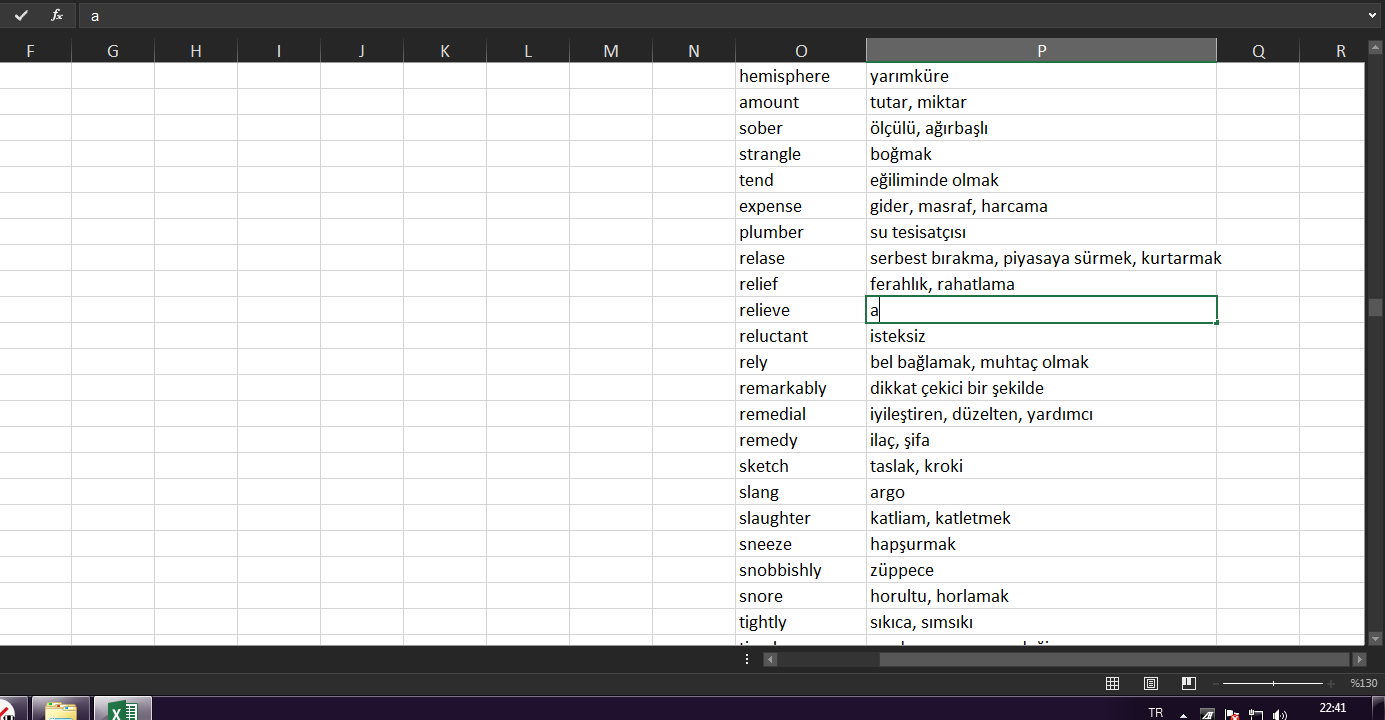Select column I header
Image resolution: width=1385 pixels, height=720 pixels.
point(279,51)
